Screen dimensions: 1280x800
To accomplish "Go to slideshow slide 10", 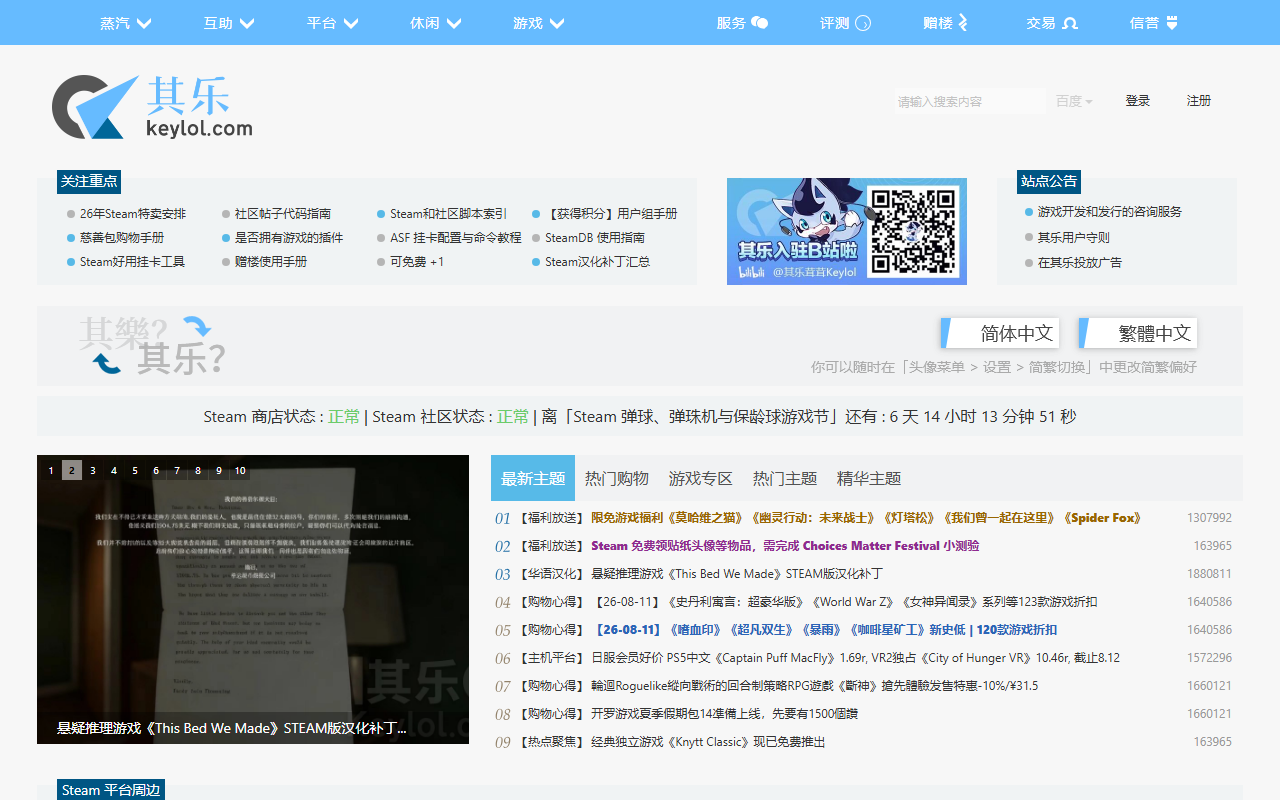I will tap(240, 470).
